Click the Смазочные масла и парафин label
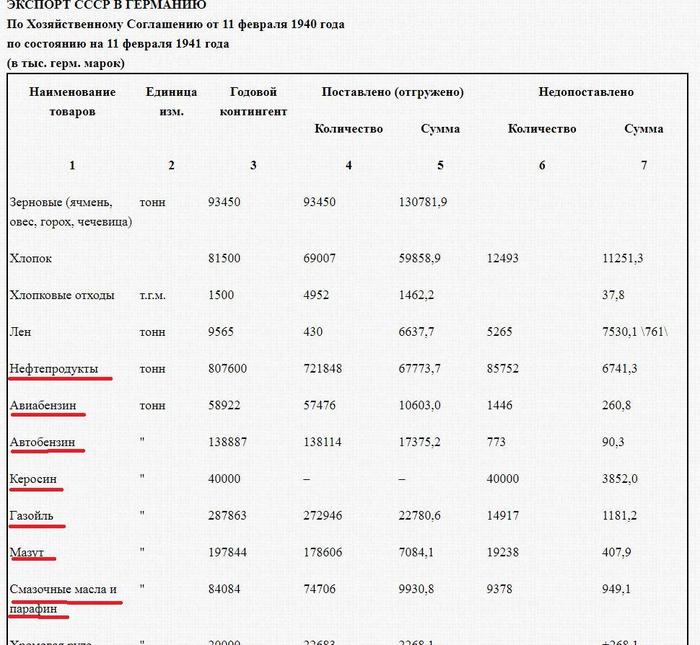 [63, 598]
